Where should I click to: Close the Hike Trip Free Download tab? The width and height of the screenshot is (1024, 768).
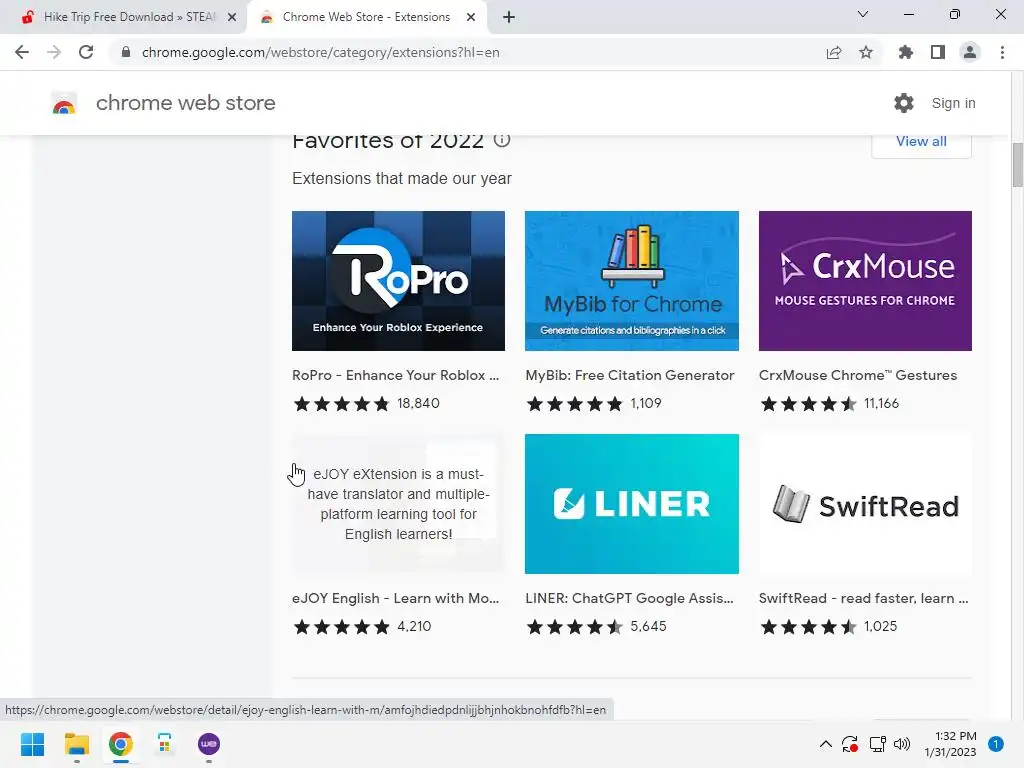point(232,17)
